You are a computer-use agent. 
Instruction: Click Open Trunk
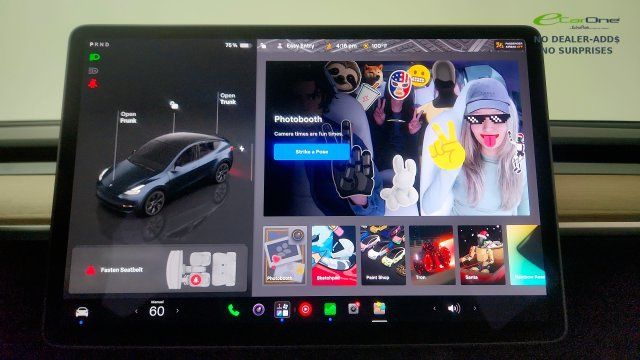[228, 98]
